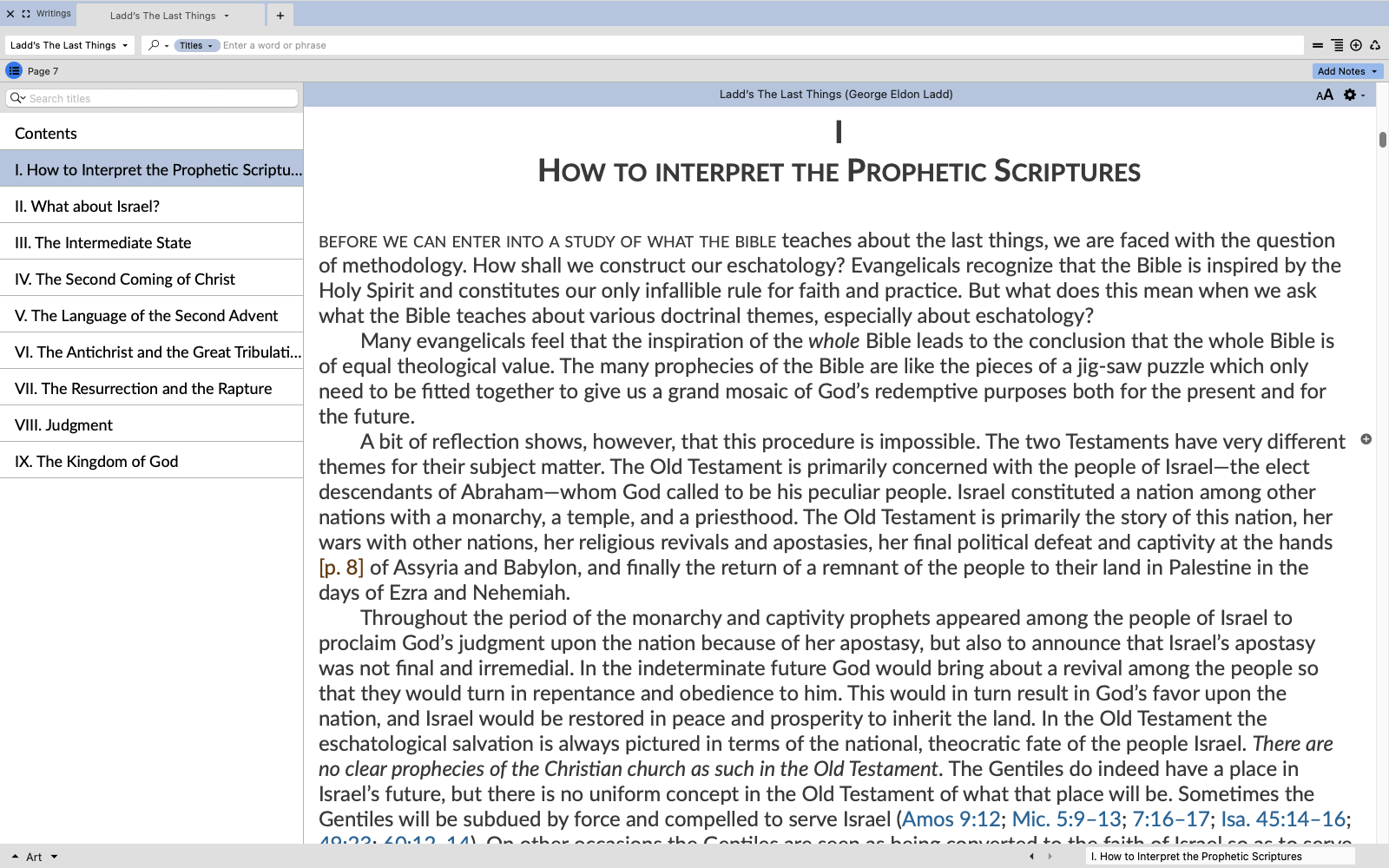
Task: Click the circled plus icon in toolbar
Action: point(1356,45)
